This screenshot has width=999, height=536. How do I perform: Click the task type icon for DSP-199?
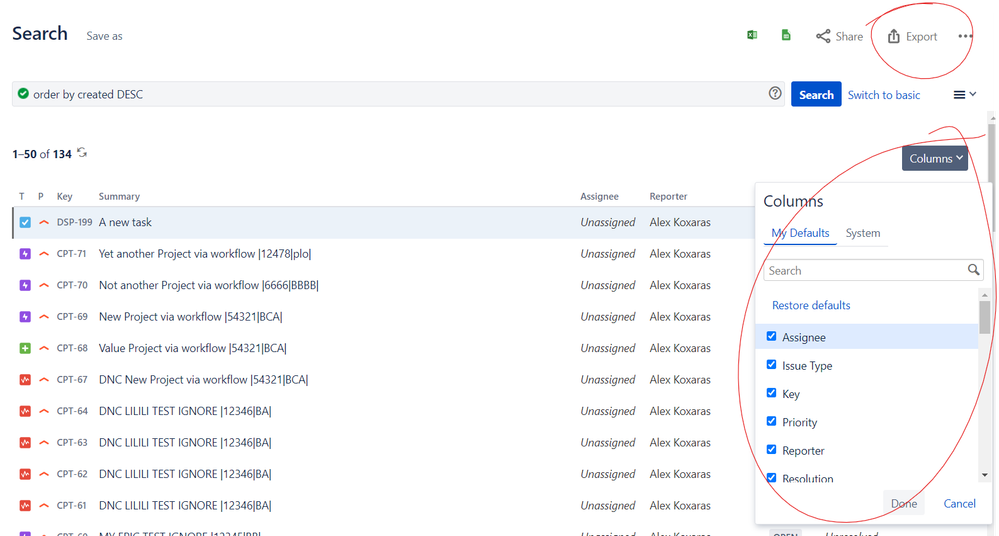pyautogui.click(x=25, y=222)
